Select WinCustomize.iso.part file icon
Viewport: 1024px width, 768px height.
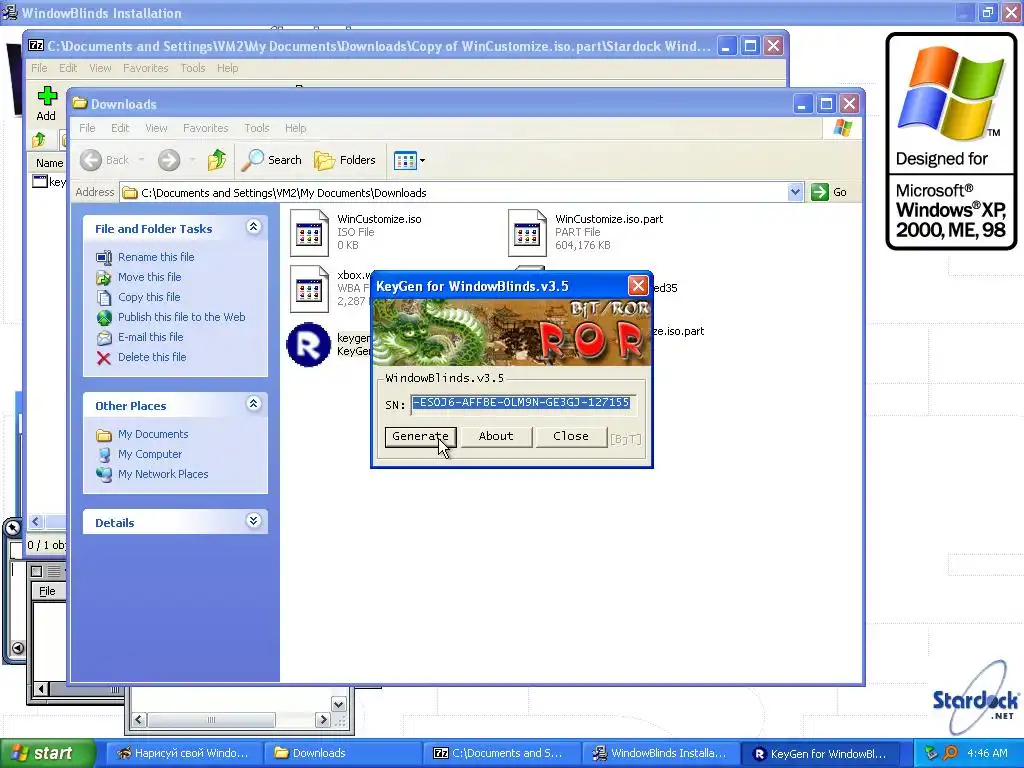[527, 232]
